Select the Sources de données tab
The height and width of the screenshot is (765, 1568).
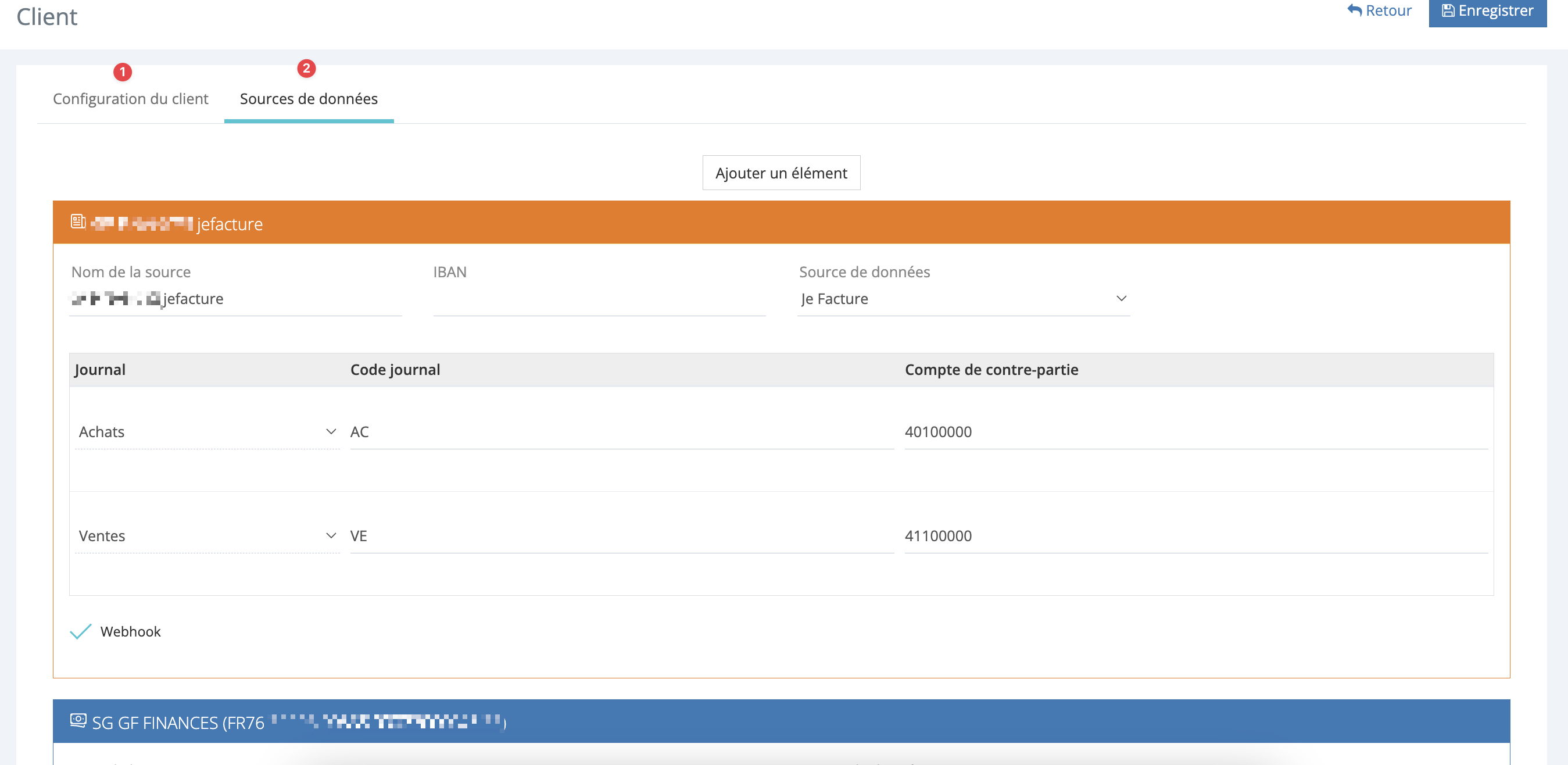(x=309, y=99)
